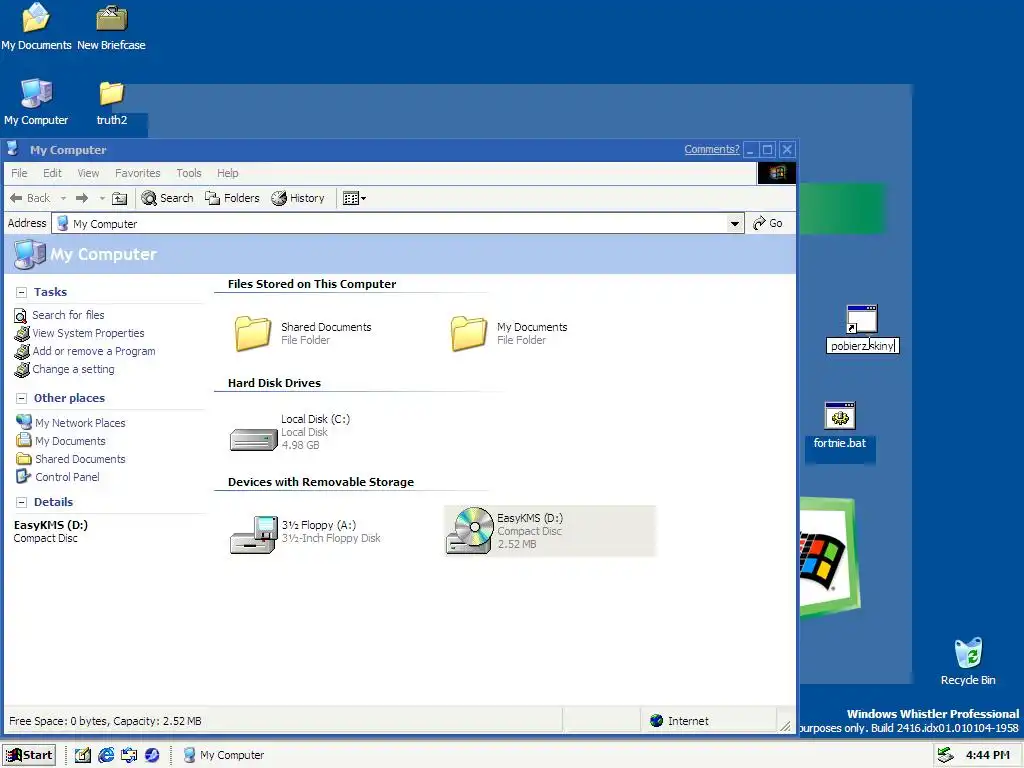
Task: Click Add or remove a Program
Action: (x=85, y=351)
